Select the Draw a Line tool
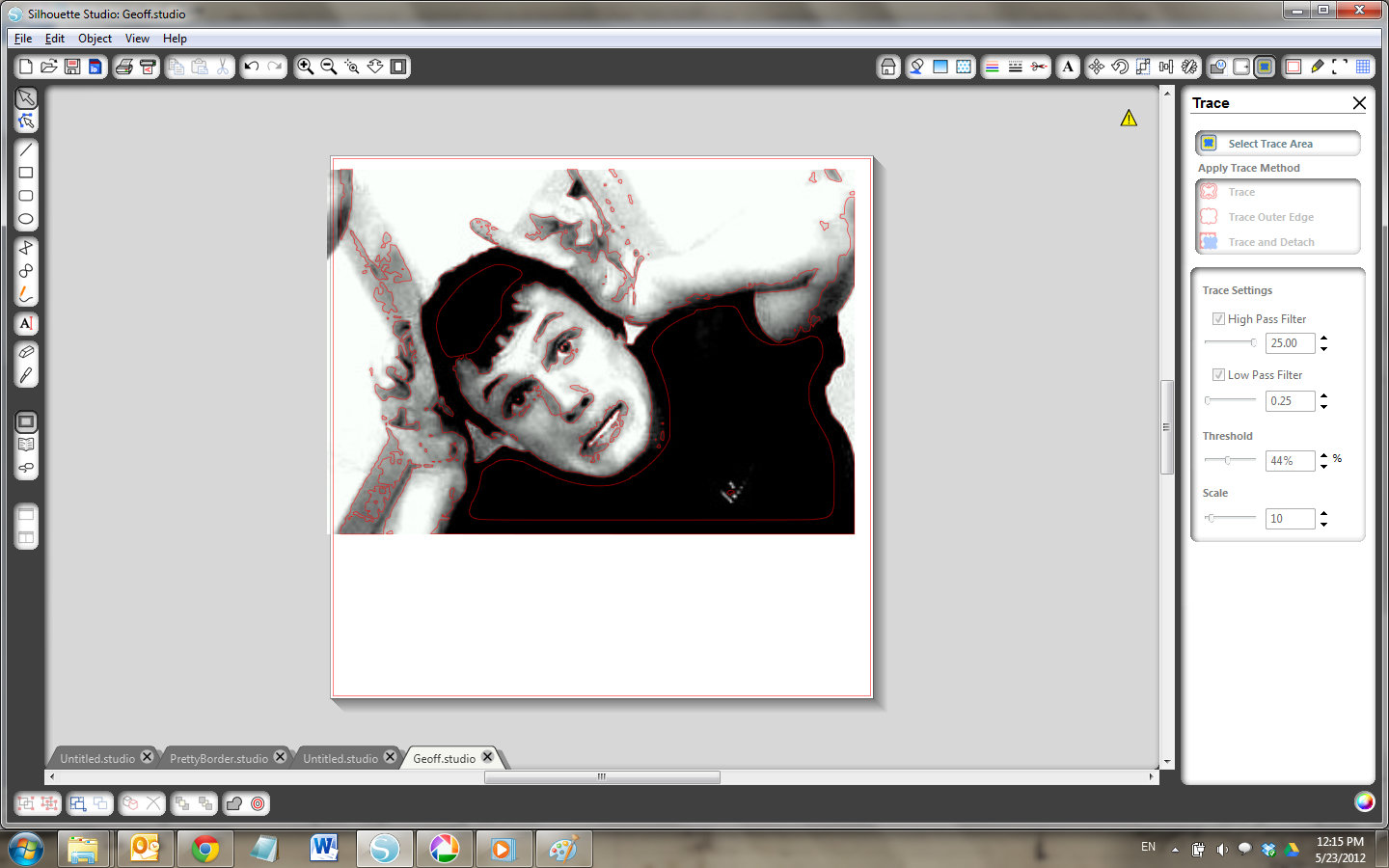This screenshot has width=1389, height=868. click(26, 149)
